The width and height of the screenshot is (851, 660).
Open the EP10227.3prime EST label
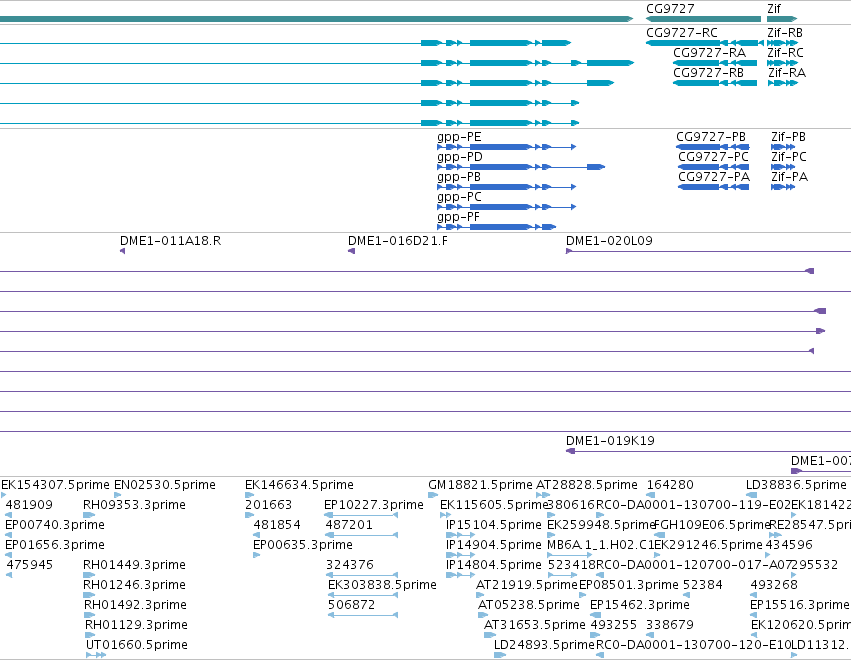pos(373,505)
